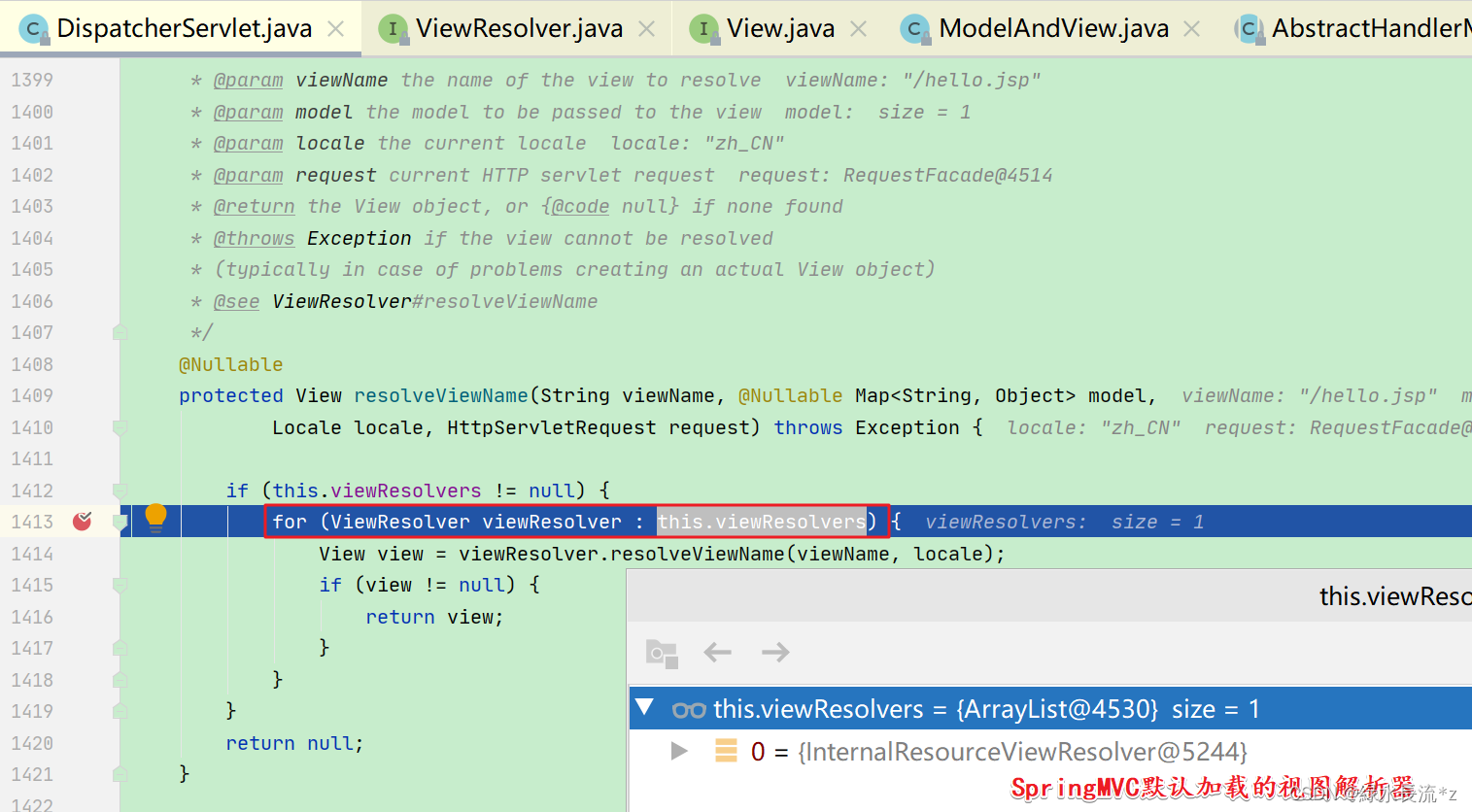Image resolution: width=1472 pixels, height=812 pixels.
Task: Toggle the breakpoint on line 1413
Action: tap(83, 522)
